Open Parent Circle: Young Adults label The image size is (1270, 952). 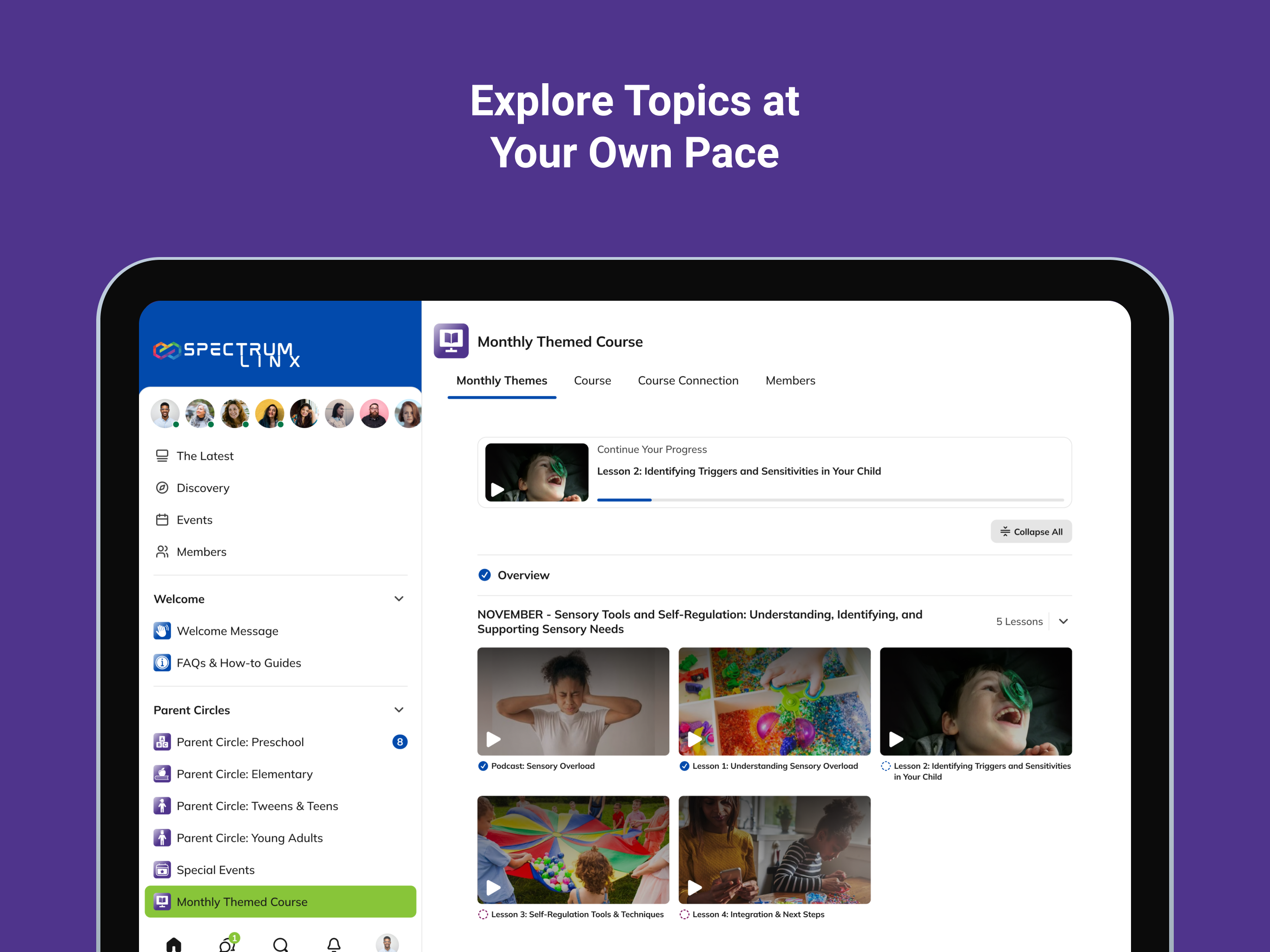(x=250, y=838)
